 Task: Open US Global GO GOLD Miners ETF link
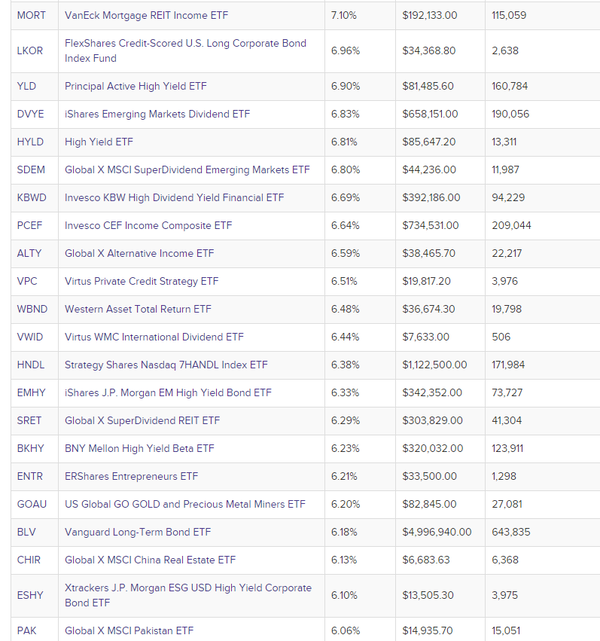[x=185, y=504]
